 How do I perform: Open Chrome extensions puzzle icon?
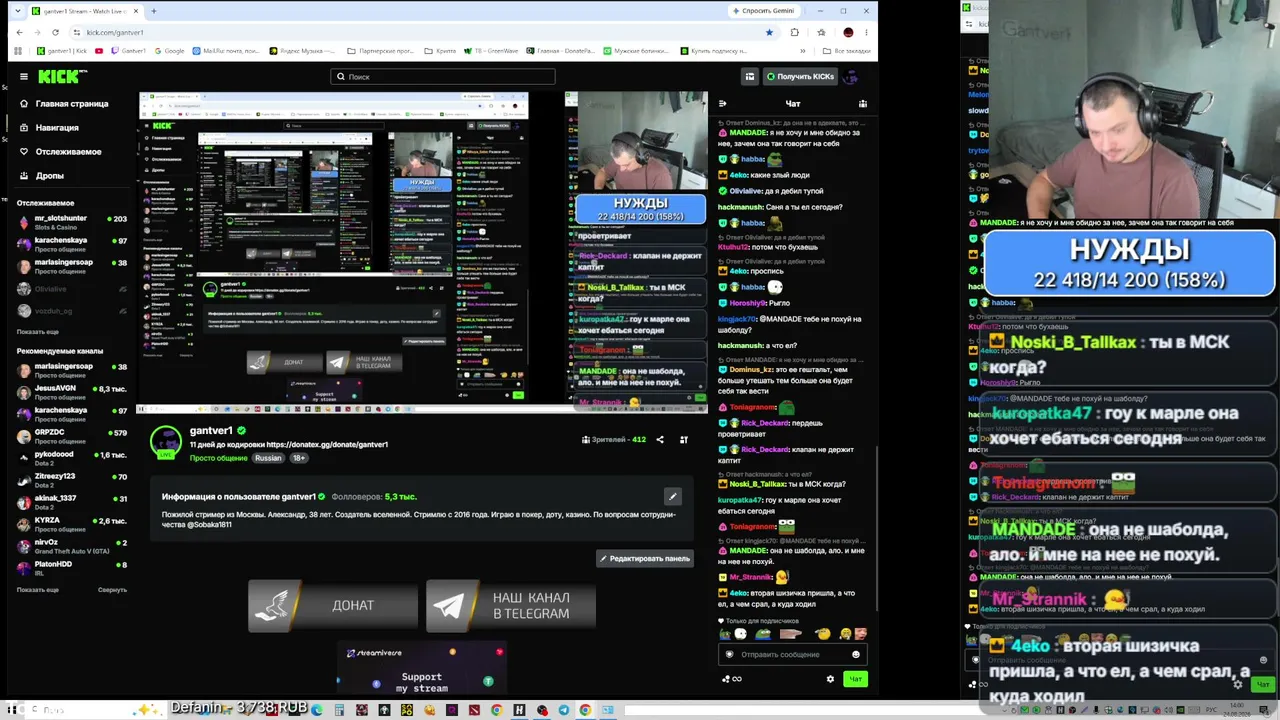[795, 32]
